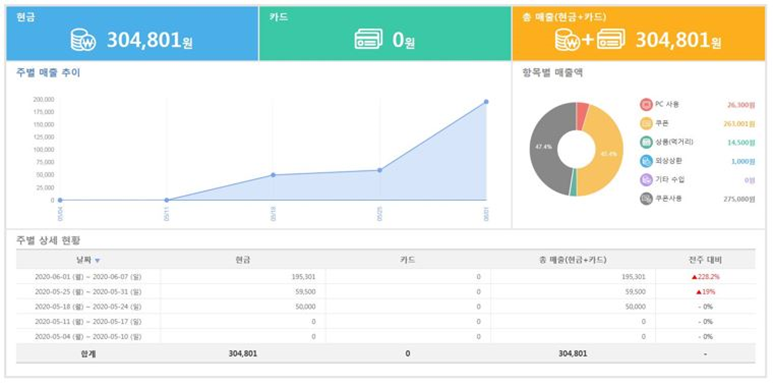Click the red up-triangle next to 228.2%
The height and width of the screenshot is (384, 773).
click(x=694, y=277)
